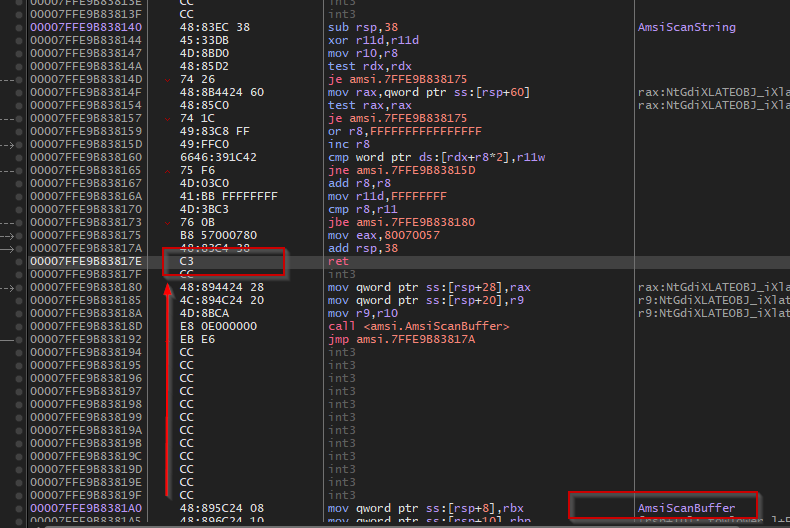Click instruction 'test rax,rax'
Viewport: 790px width, 528px height.
tap(370, 105)
